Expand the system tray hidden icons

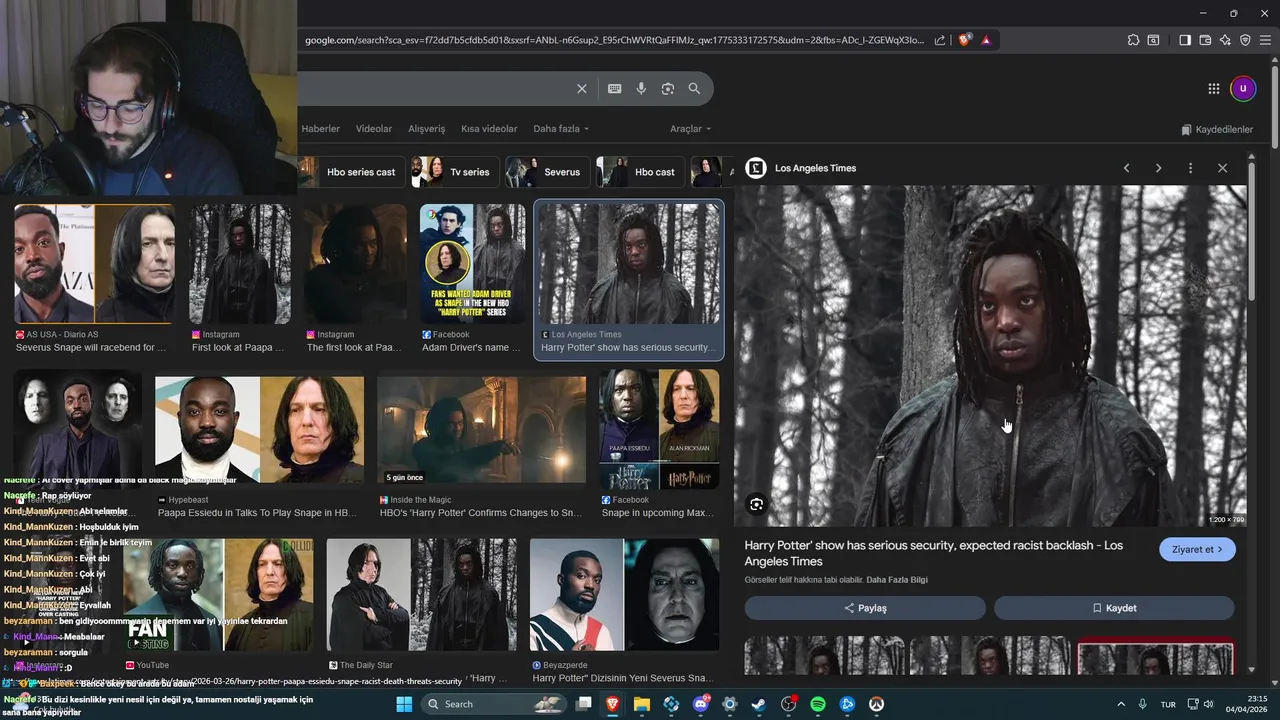tap(1120, 704)
